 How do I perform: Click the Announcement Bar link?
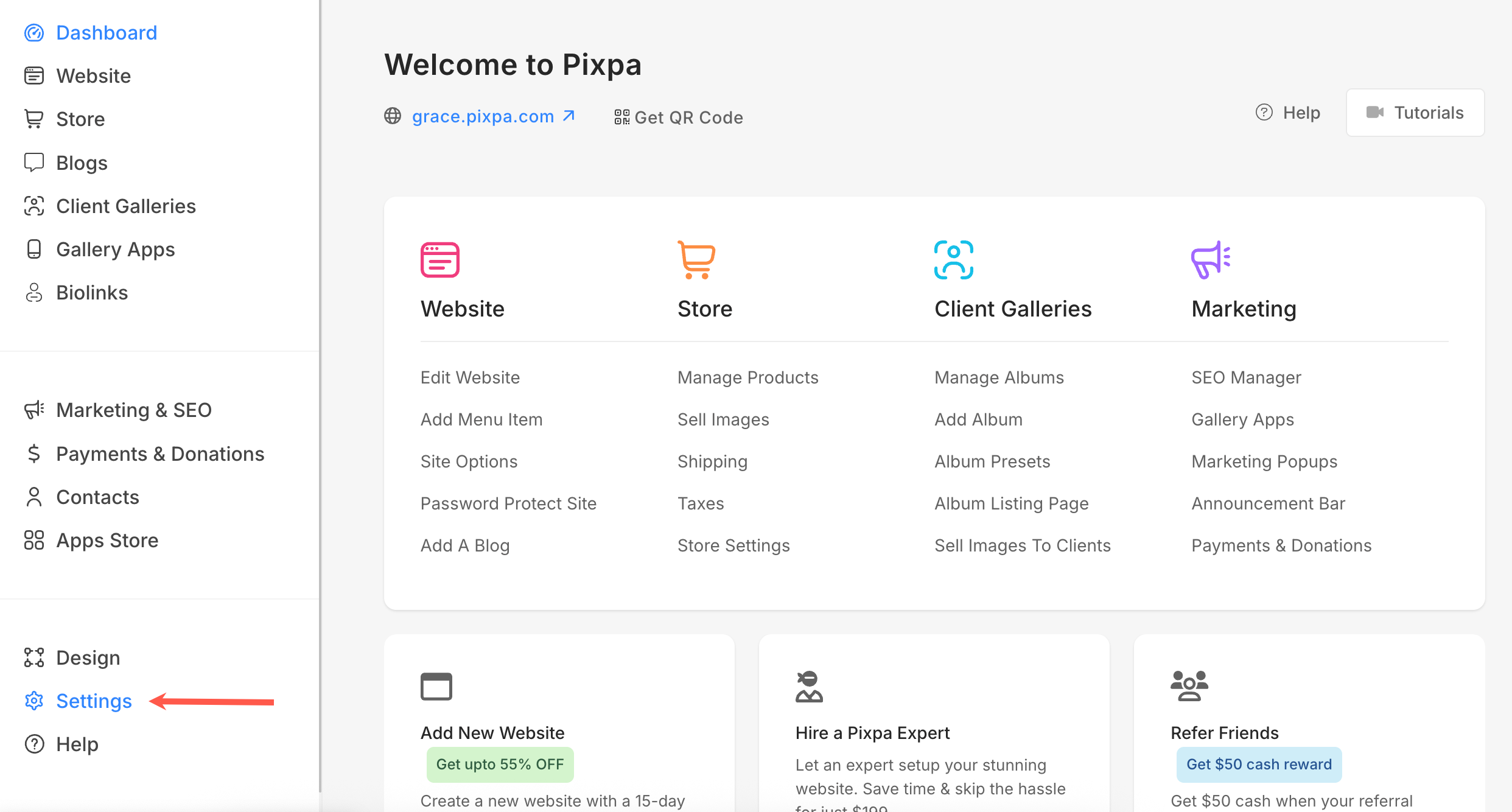tap(1268, 503)
